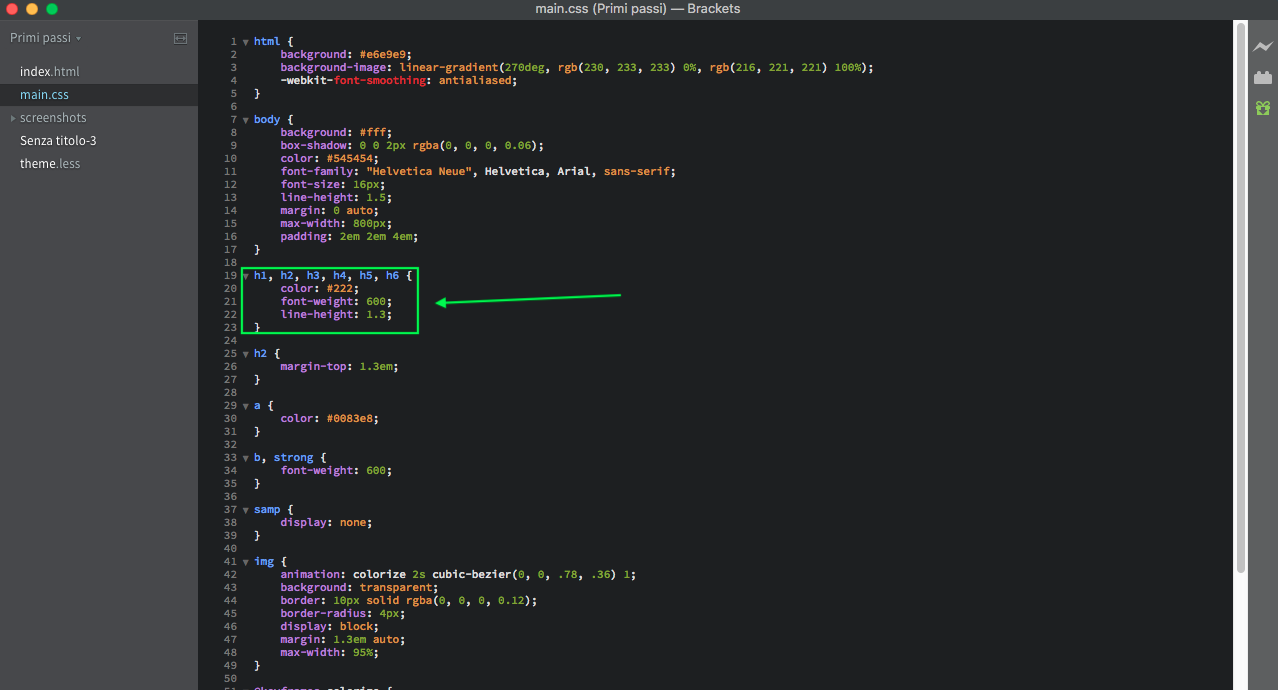Click the green gift update icon
Image resolution: width=1278 pixels, height=690 pixels.
[x=1263, y=108]
